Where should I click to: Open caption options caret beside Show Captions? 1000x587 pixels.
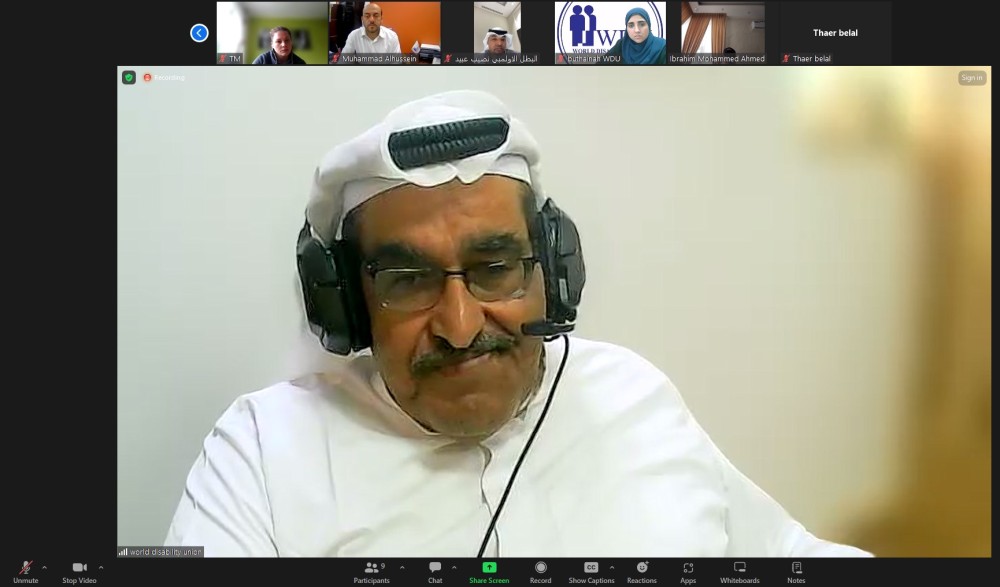[x=612, y=567]
